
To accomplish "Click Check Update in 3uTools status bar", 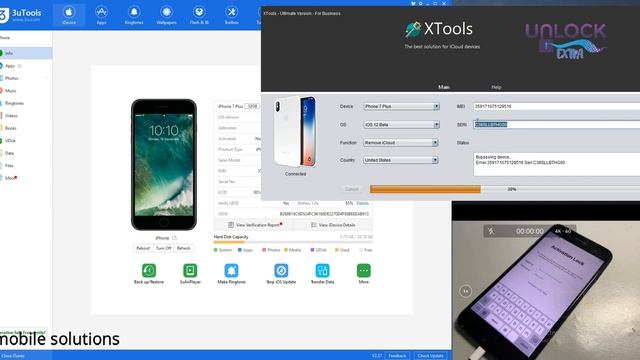I will coord(430,356).
